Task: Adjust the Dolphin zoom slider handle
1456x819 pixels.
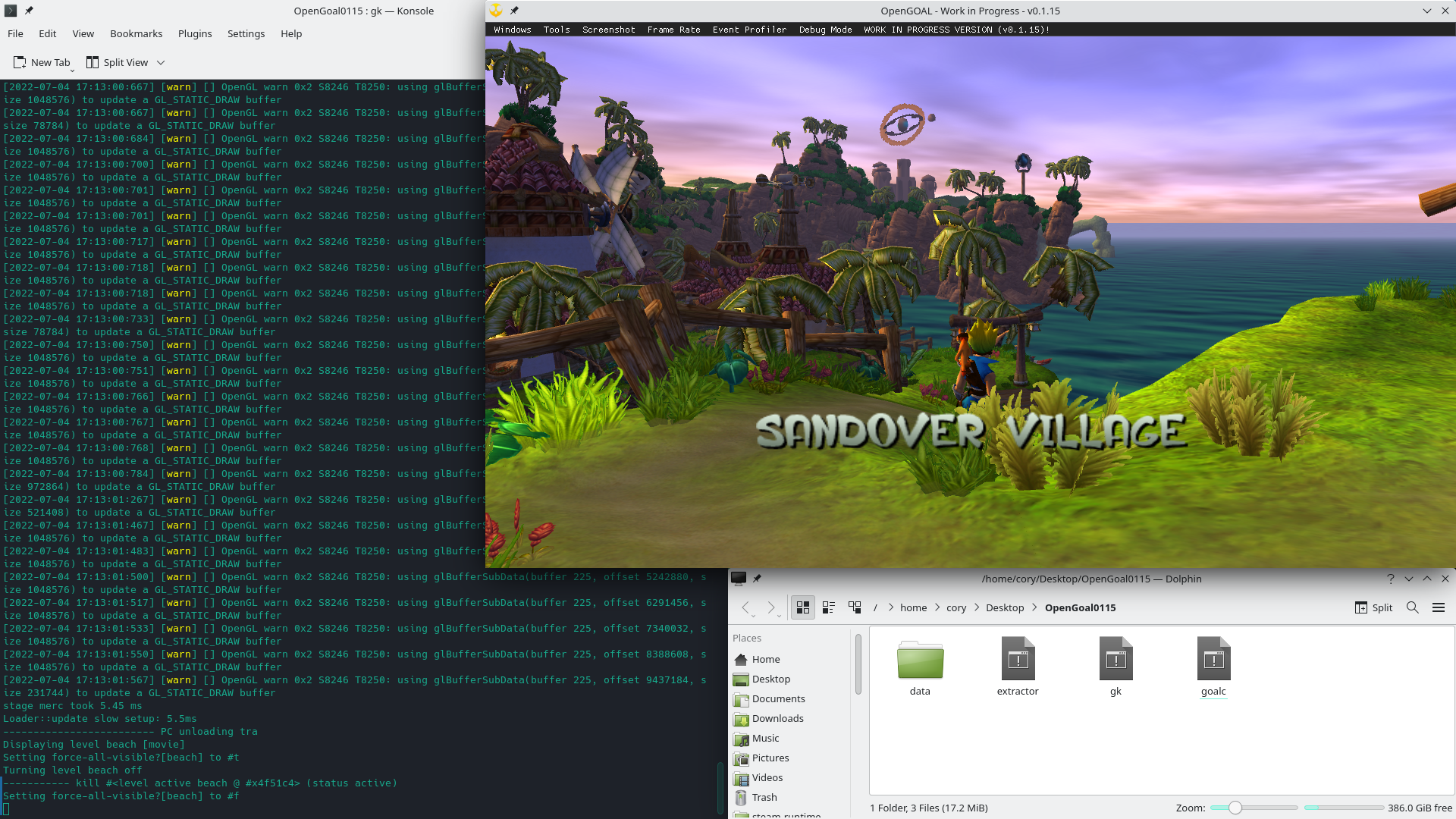Action: tap(1235, 808)
